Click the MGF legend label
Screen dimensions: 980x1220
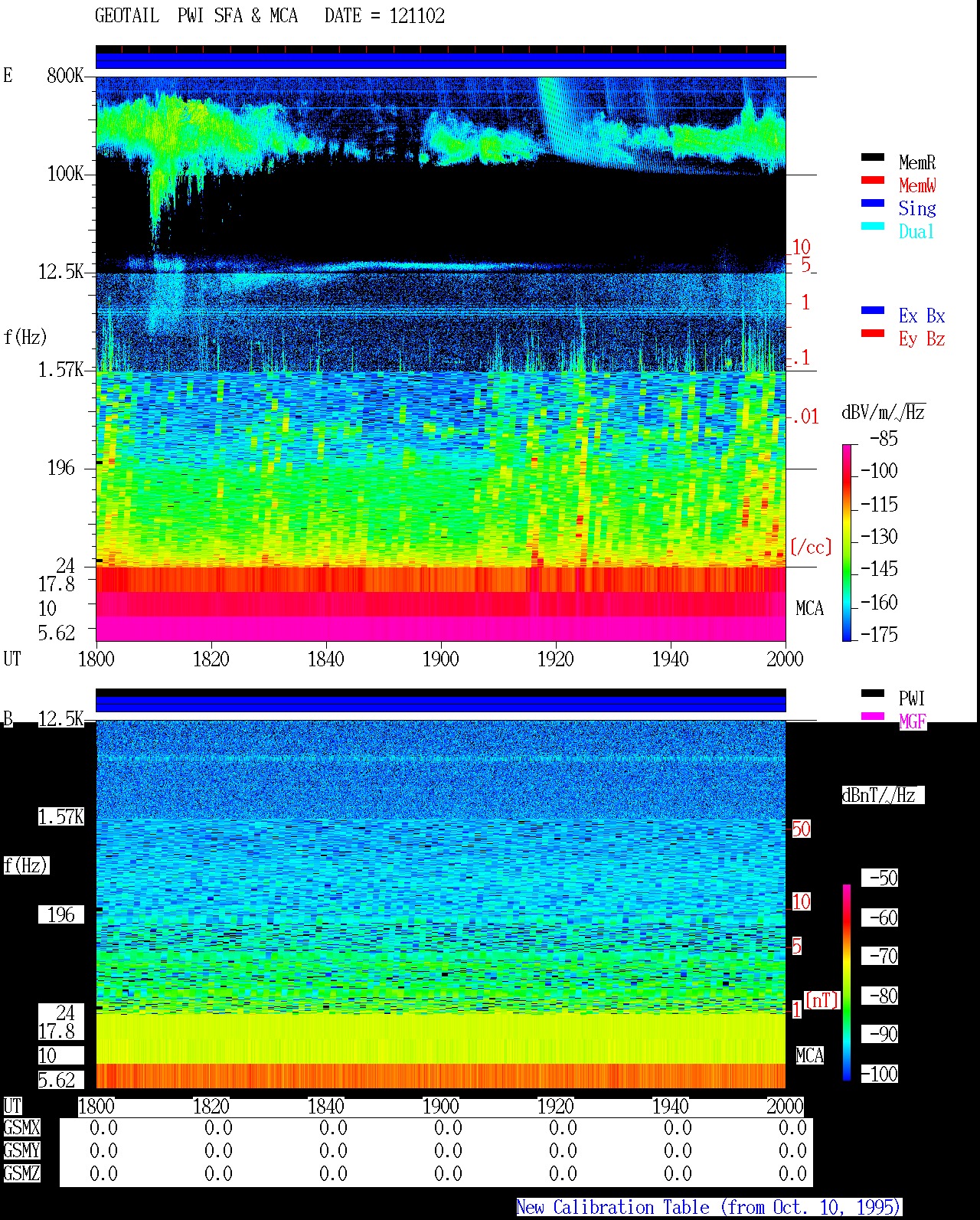[913, 721]
